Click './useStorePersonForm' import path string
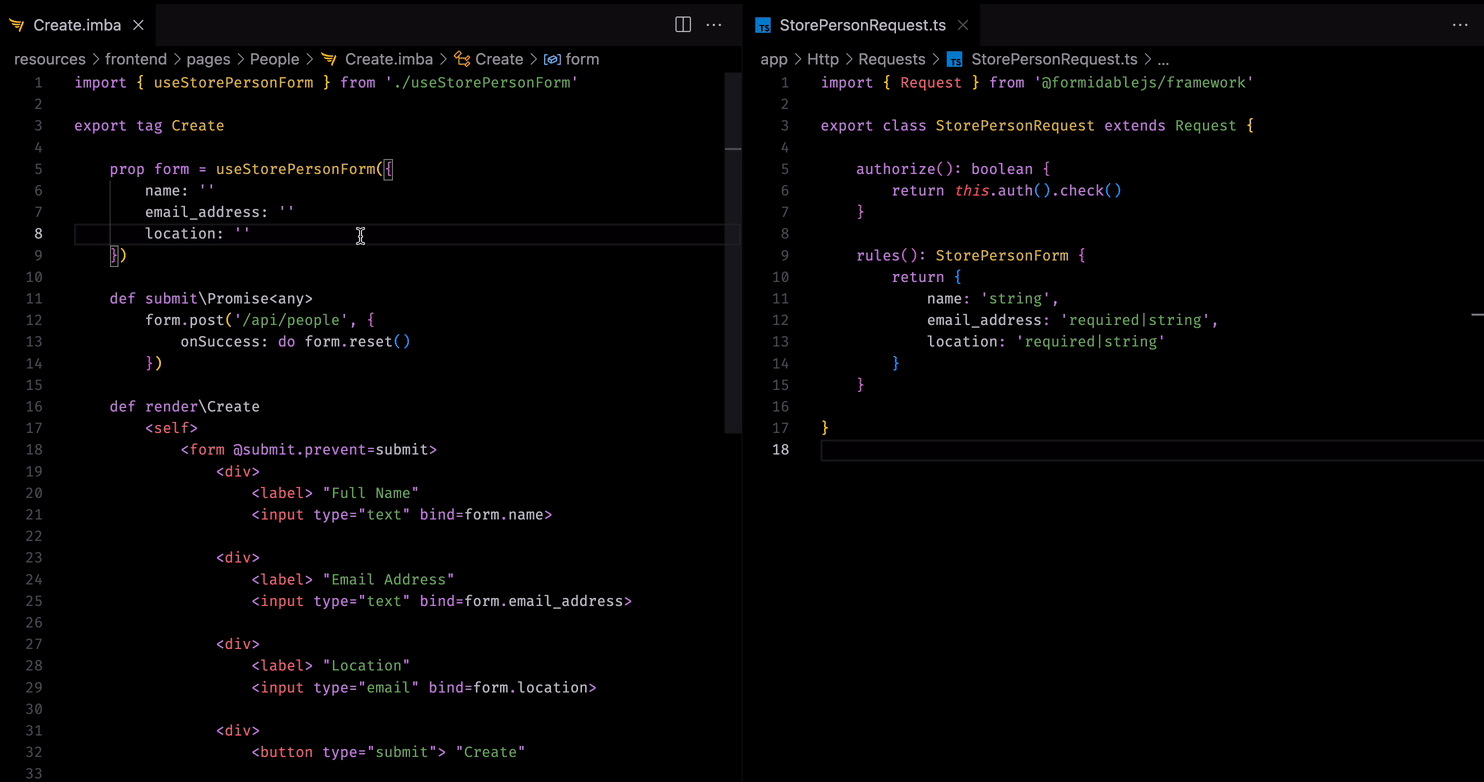 (x=481, y=83)
